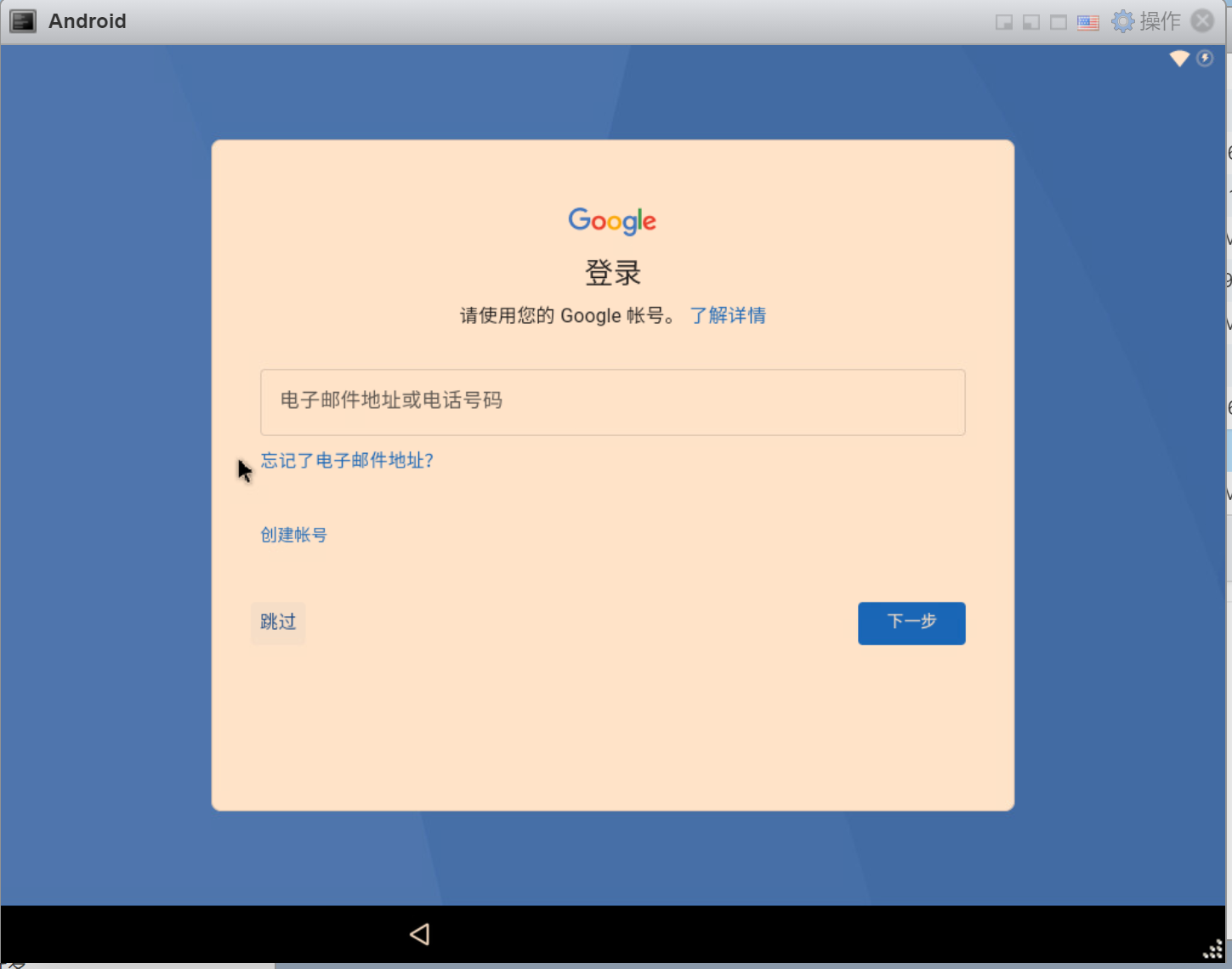
Task: Tap the battery charging status icon
Action: point(1205,58)
